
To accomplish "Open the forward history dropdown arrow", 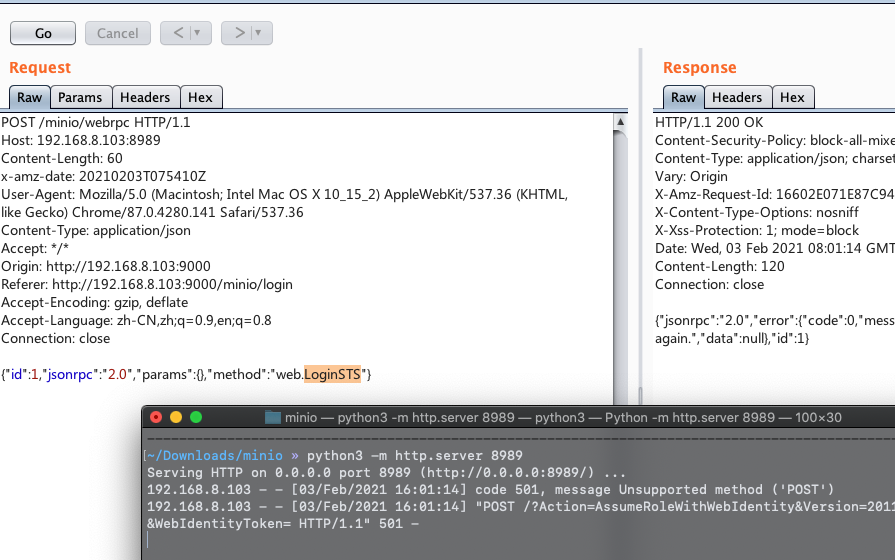I will 258,33.
